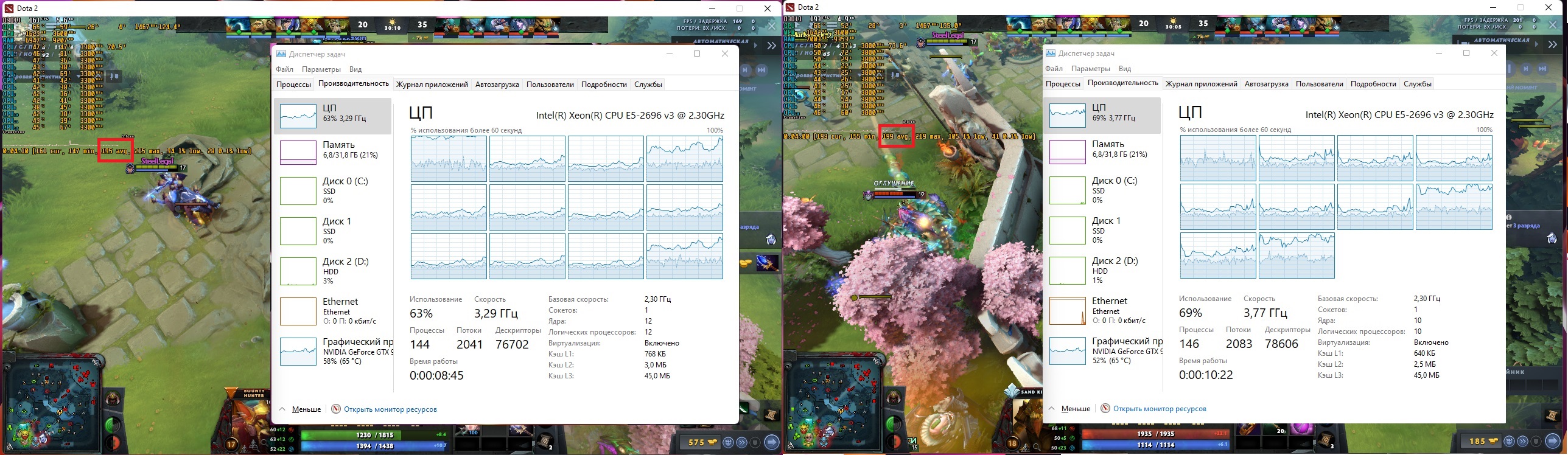
Task: Switch to Службы tab in right Task Manager
Action: (1418, 84)
